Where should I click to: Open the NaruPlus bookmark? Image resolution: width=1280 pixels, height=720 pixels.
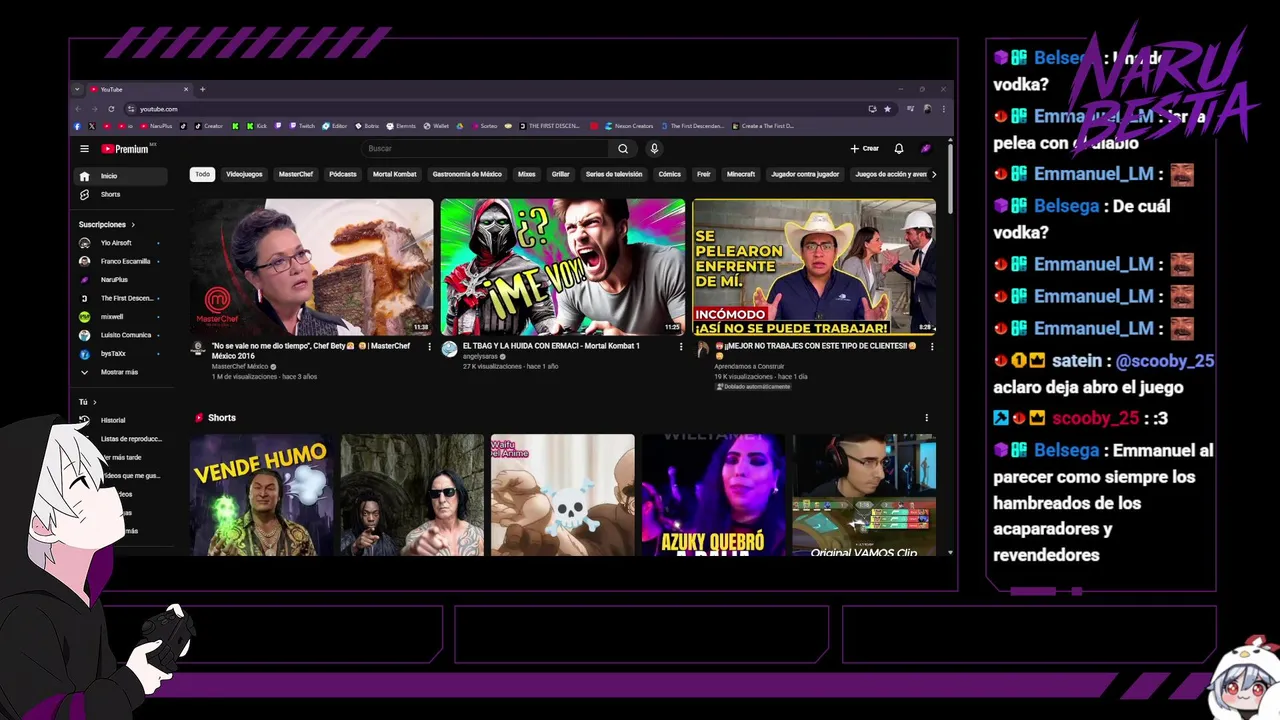(x=156, y=126)
